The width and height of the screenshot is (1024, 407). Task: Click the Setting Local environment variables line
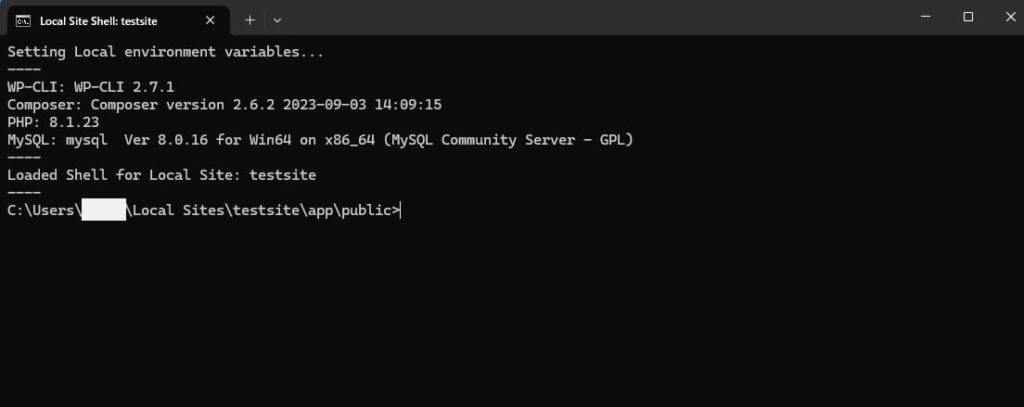(x=165, y=52)
